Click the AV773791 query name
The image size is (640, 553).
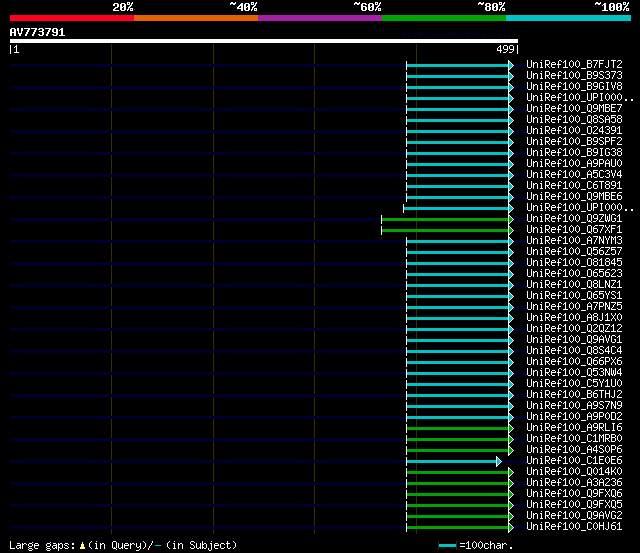37,32
